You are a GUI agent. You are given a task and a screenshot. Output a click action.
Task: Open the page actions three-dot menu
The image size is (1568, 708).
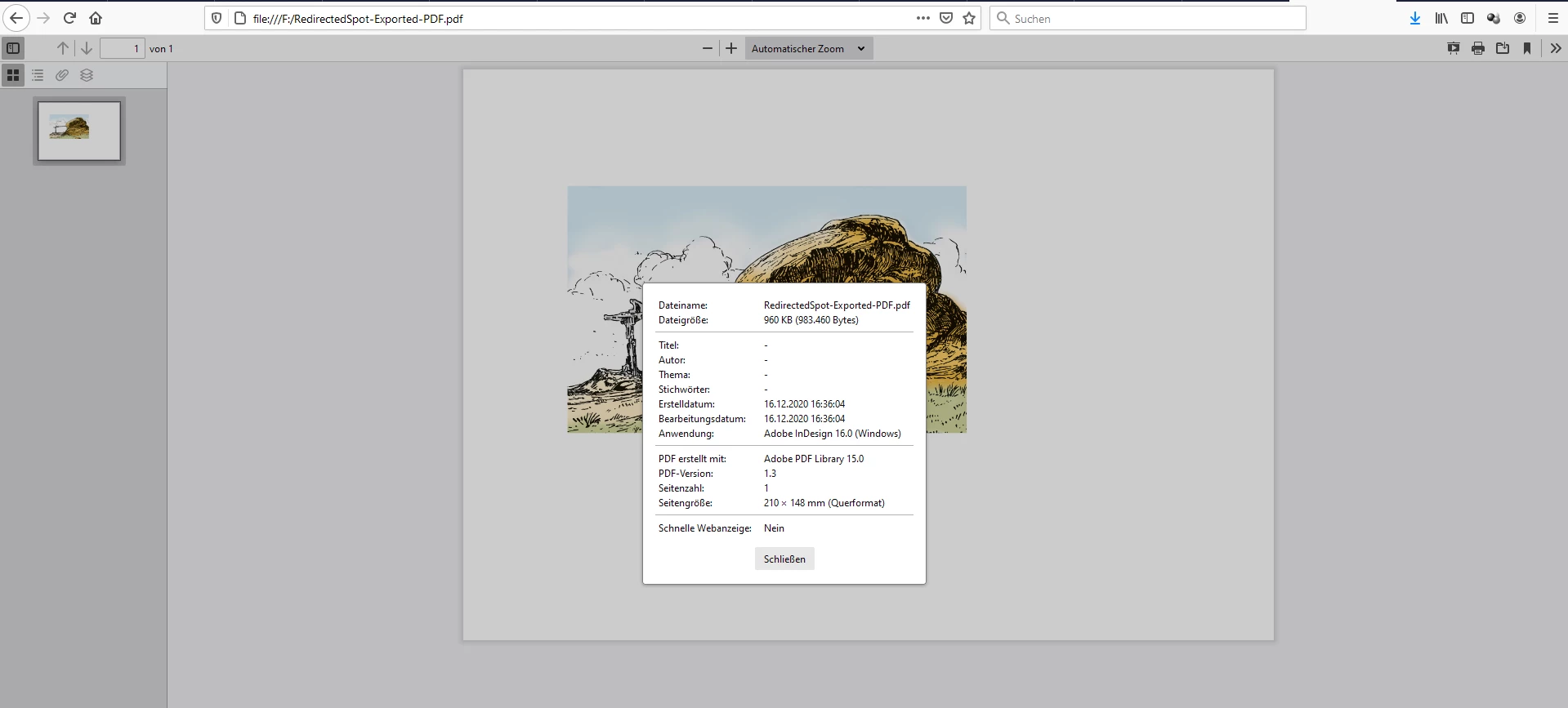[923, 18]
